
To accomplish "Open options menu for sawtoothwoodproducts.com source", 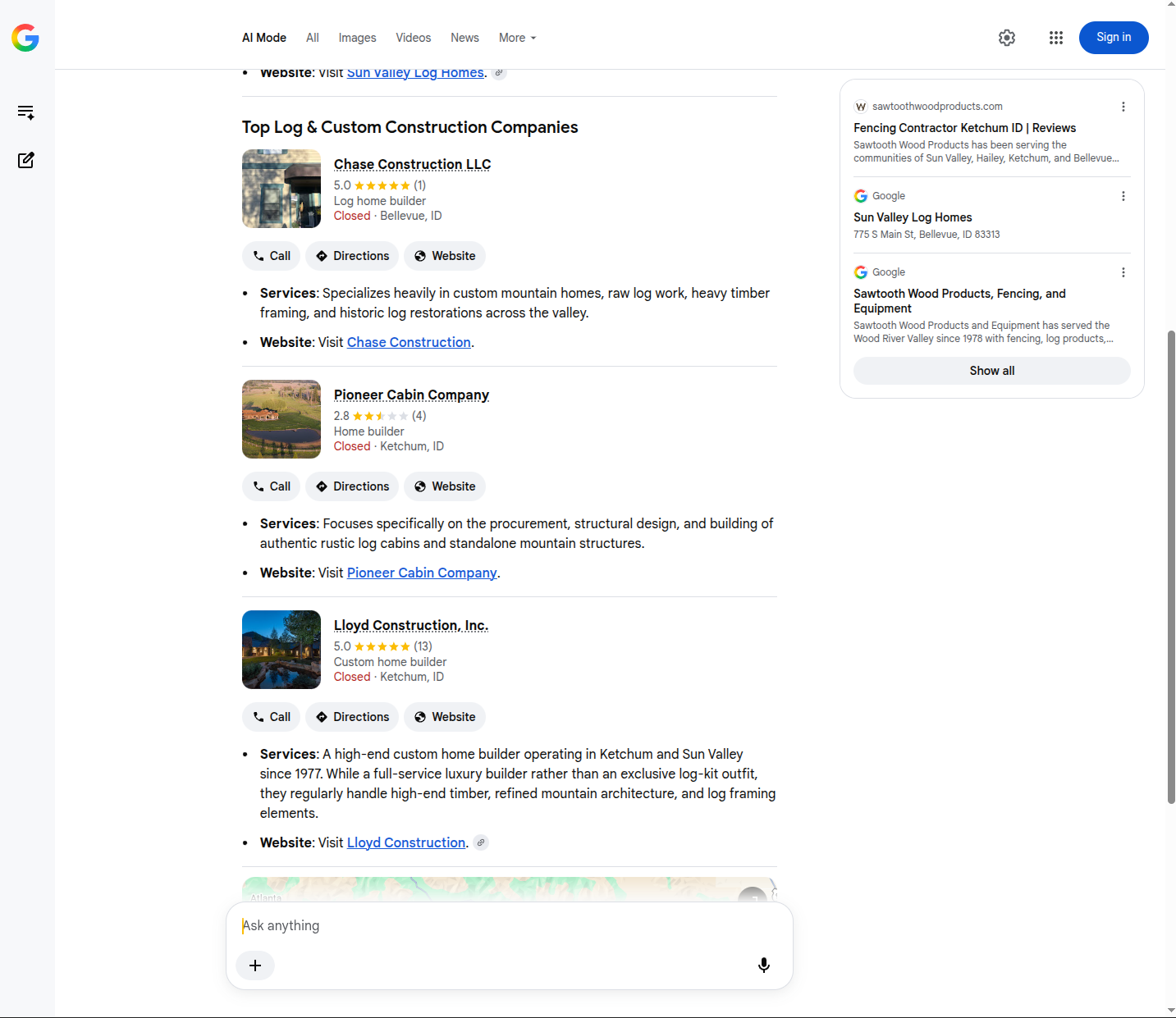I will pyautogui.click(x=1123, y=107).
